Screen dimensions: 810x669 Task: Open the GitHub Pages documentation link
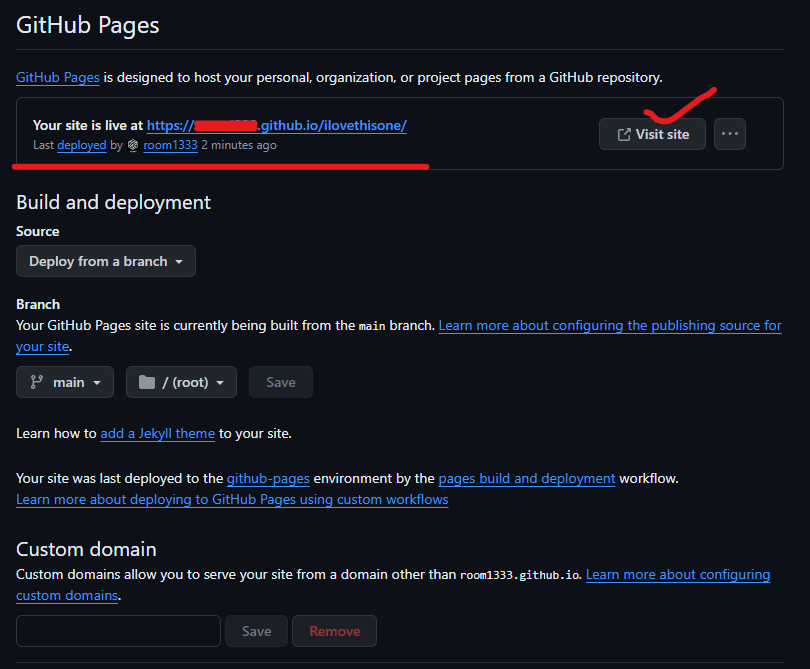(x=57, y=77)
